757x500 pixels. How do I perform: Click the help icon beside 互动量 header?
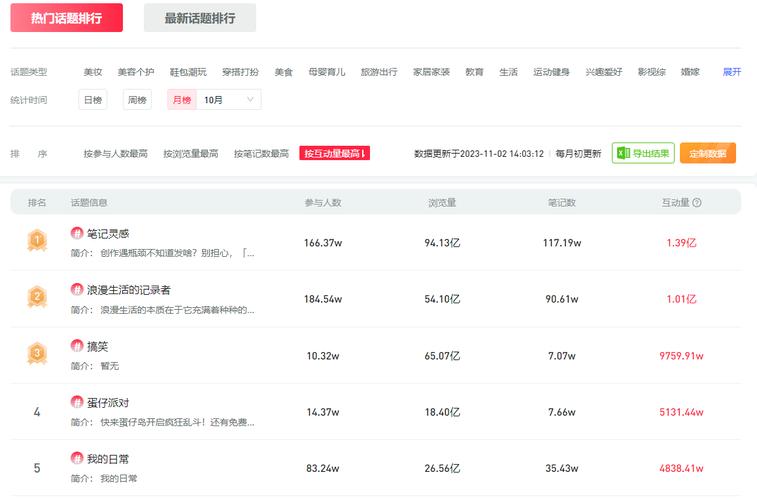697,202
